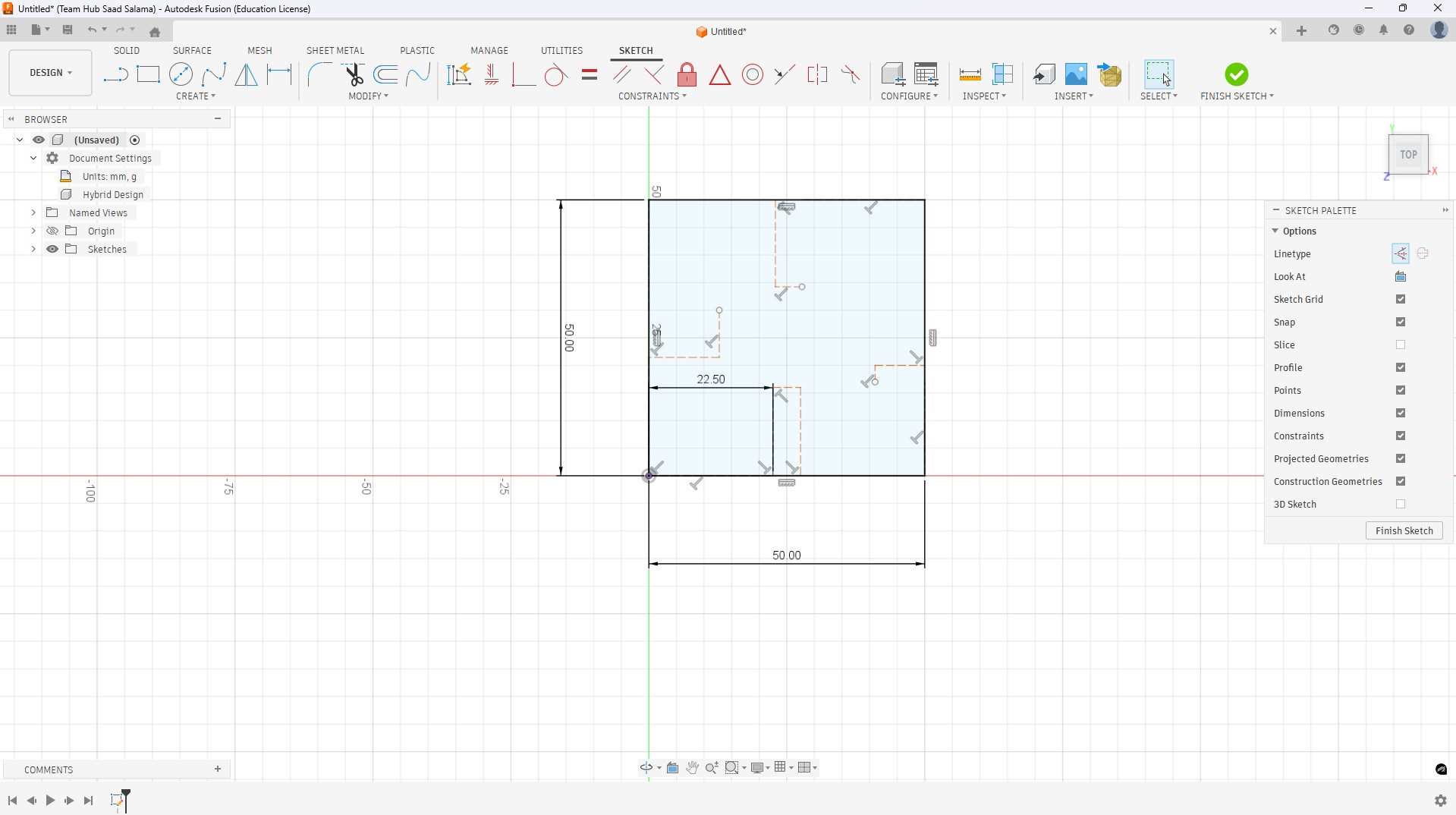
Task: Open the Measure tool in Inspect
Action: click(970, 74)
